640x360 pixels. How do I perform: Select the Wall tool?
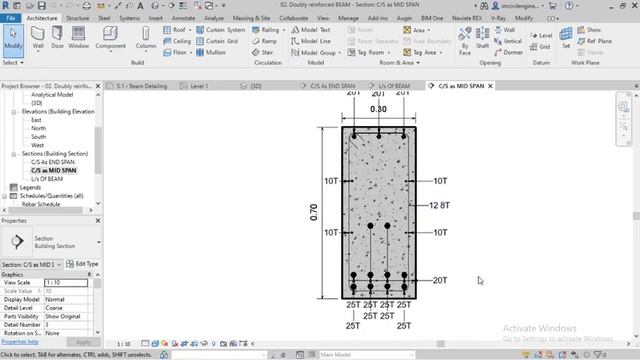coord(38,38)
